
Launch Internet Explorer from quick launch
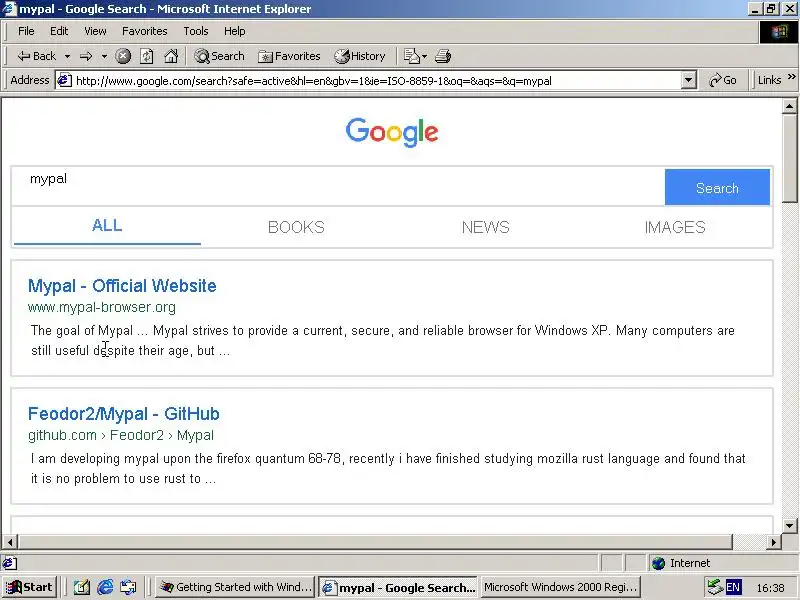105,588
